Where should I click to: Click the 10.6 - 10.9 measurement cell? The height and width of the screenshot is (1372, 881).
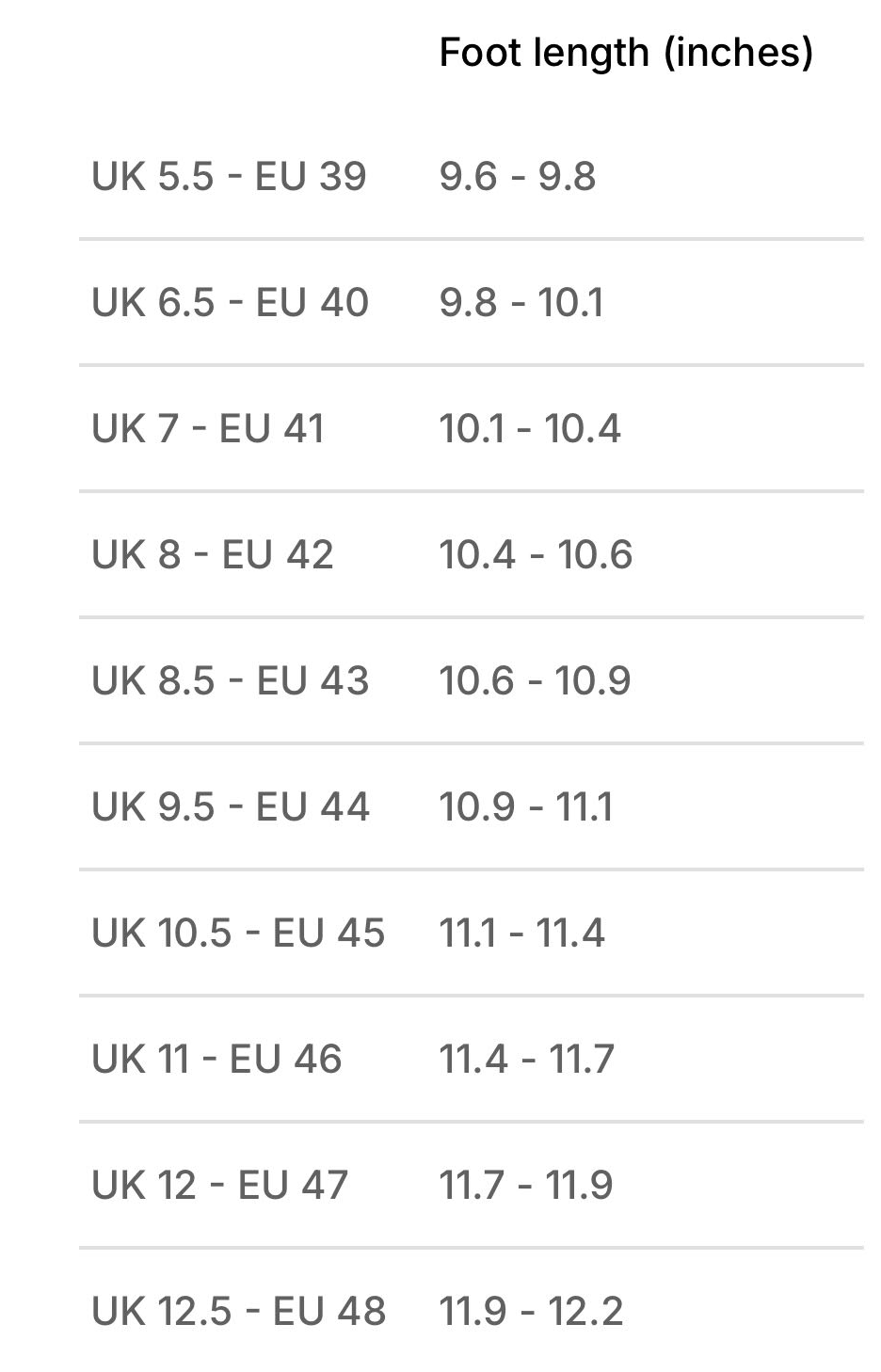(535, 681)
